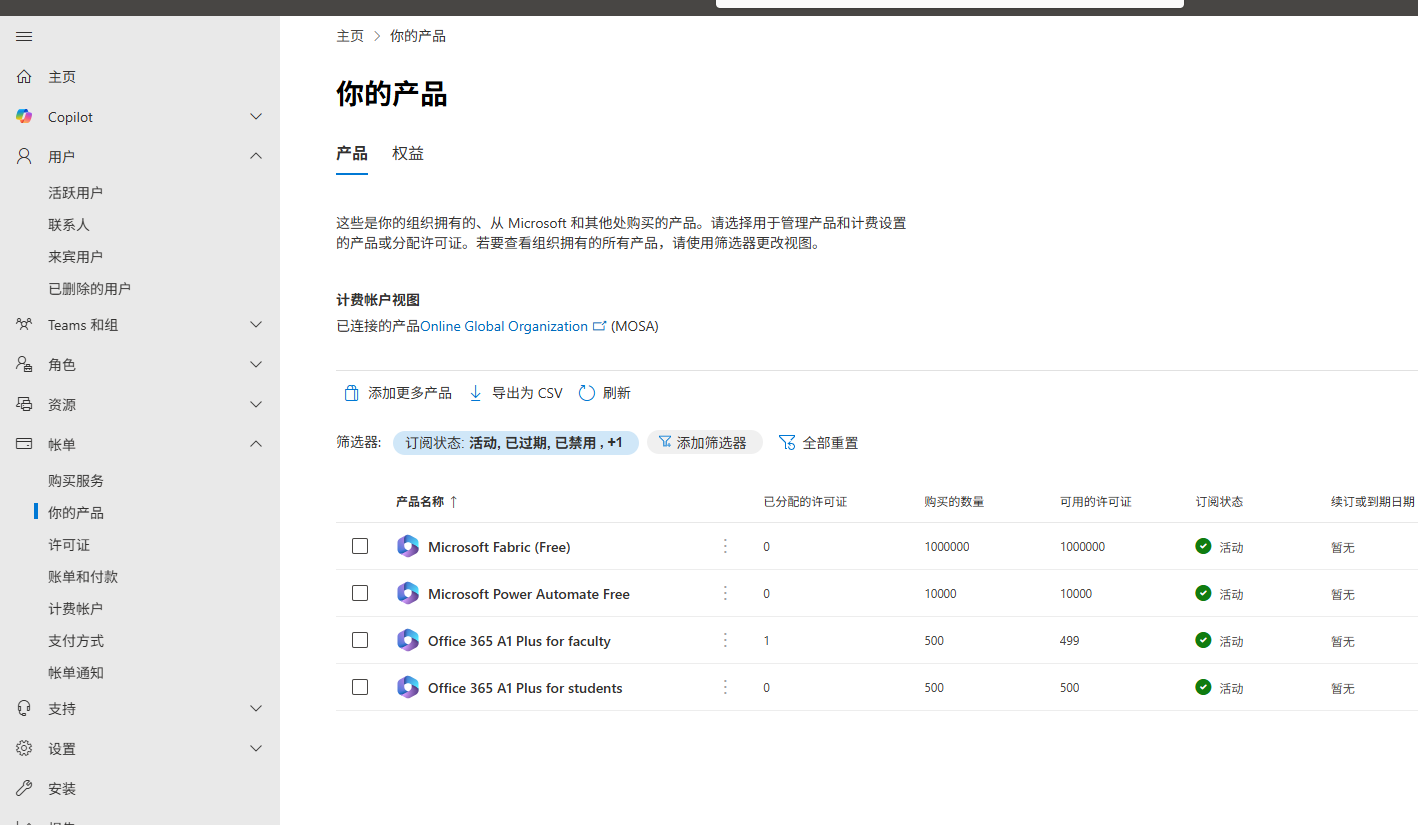Open 账单和付款 under 帐单
Screen dimensions: 1418x825
click(83, 577)
